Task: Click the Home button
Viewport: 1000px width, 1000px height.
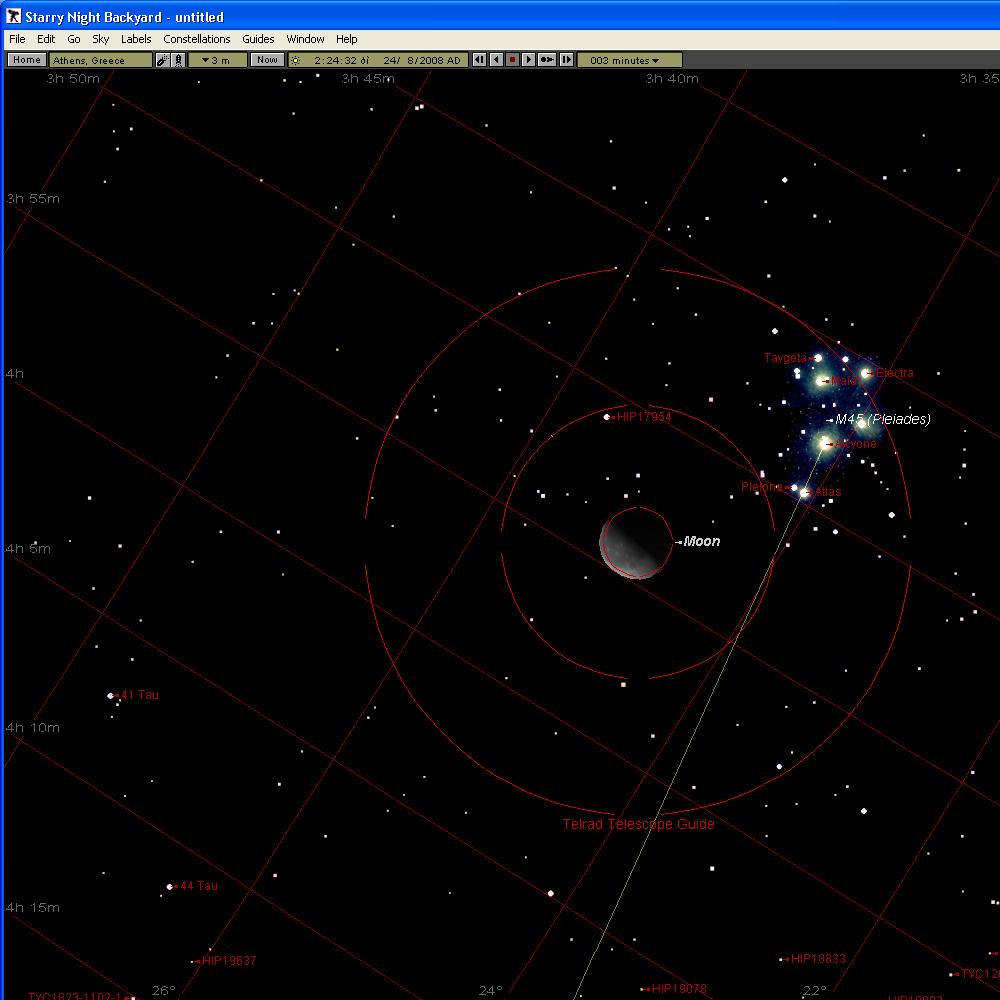Action: click(27, 60)
